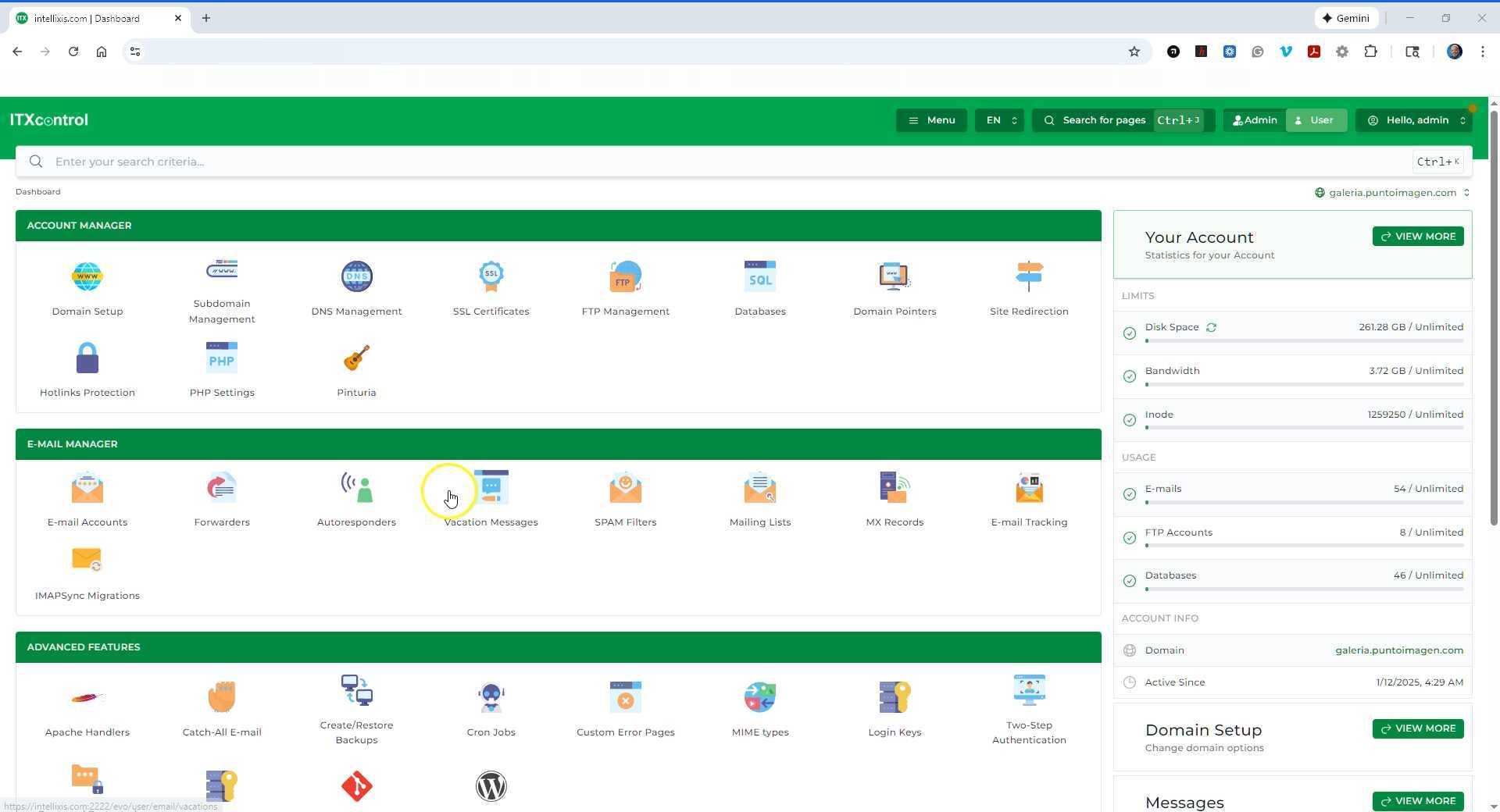Open a new browser tab
Screen dimensions: 1500x812
coord(206,18)
